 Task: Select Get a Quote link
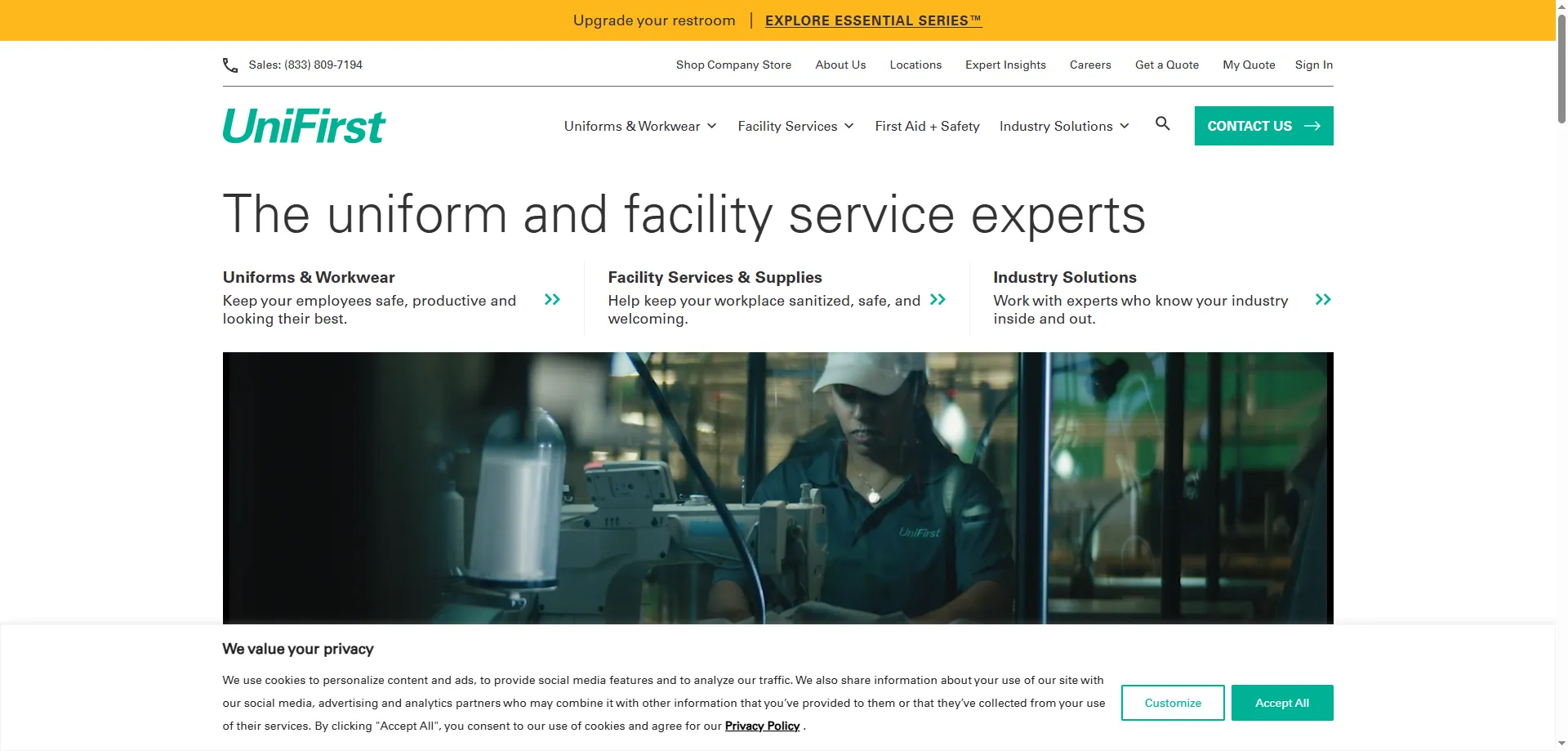pos(1167,65)
